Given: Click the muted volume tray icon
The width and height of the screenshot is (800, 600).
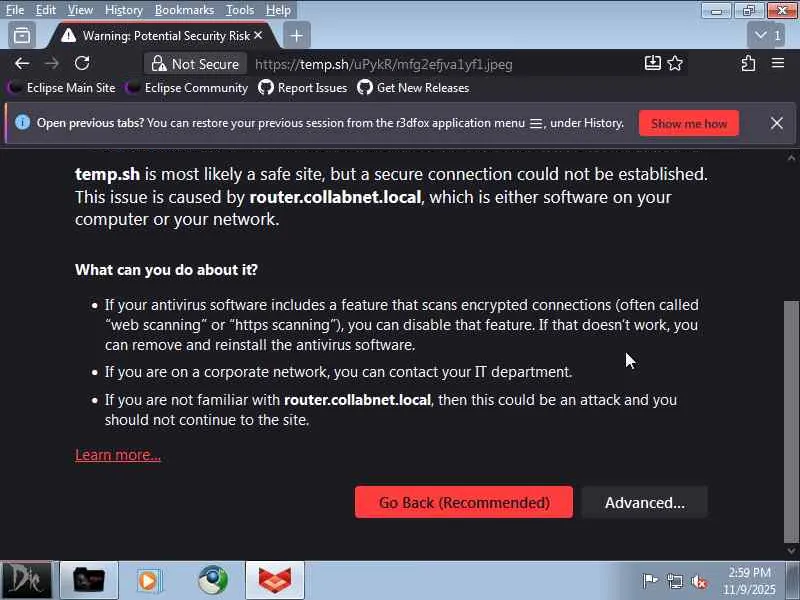Looking at the screenshot, I should tap(698, 581).
